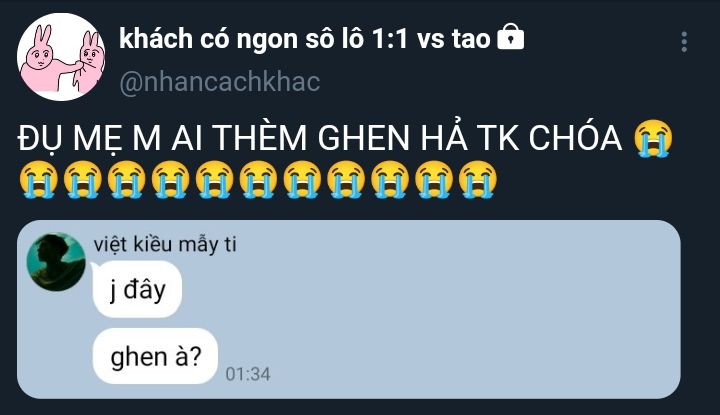
Task: Open the chat avatar of việt kiều mẫy ti
Action: tap(56, 262)
